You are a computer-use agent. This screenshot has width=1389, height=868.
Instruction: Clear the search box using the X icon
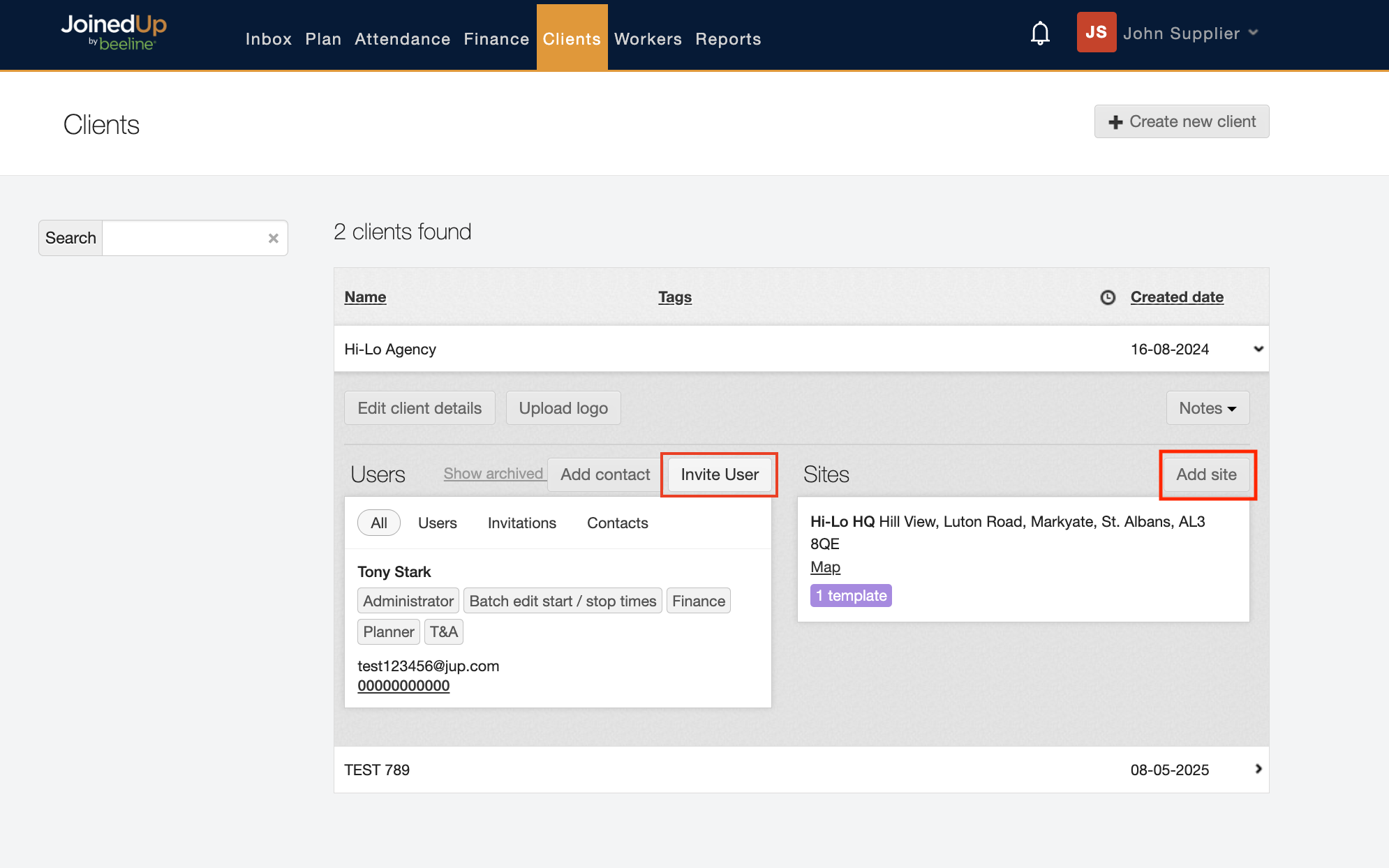click(273, 238)
